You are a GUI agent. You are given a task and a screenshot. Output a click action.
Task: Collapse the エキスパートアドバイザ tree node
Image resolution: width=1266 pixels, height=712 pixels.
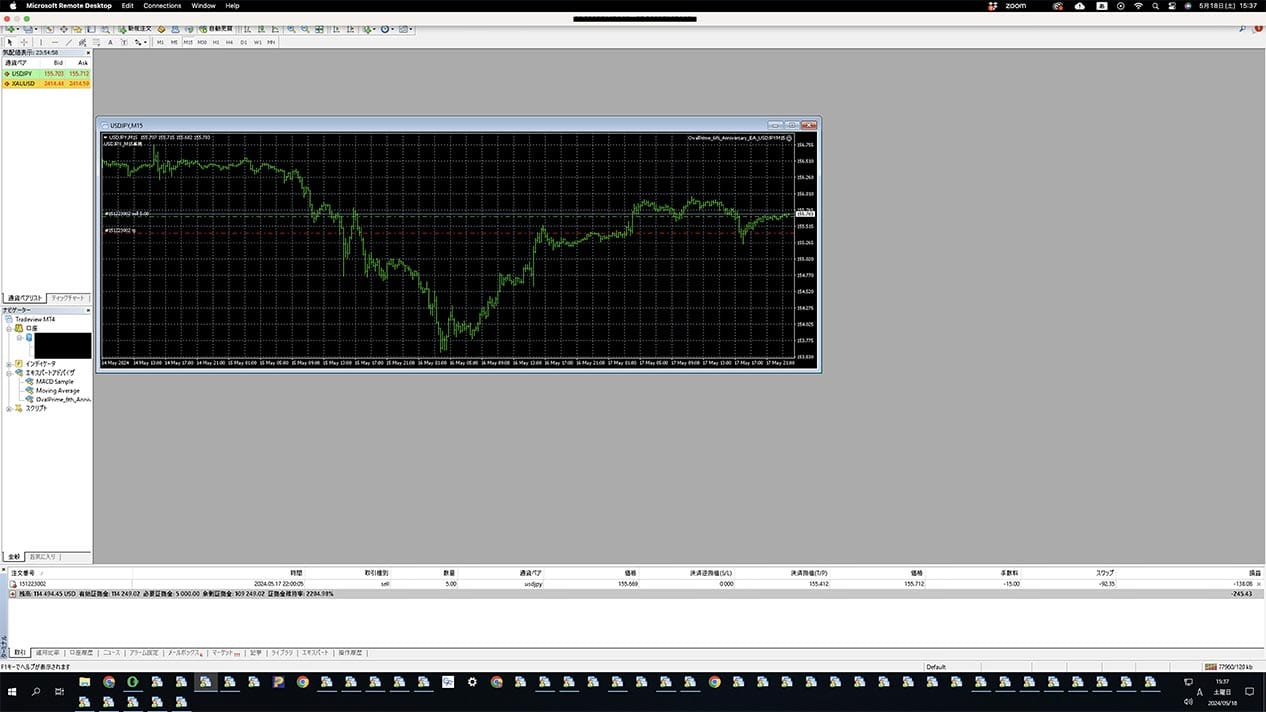click(x=8, y=372)
